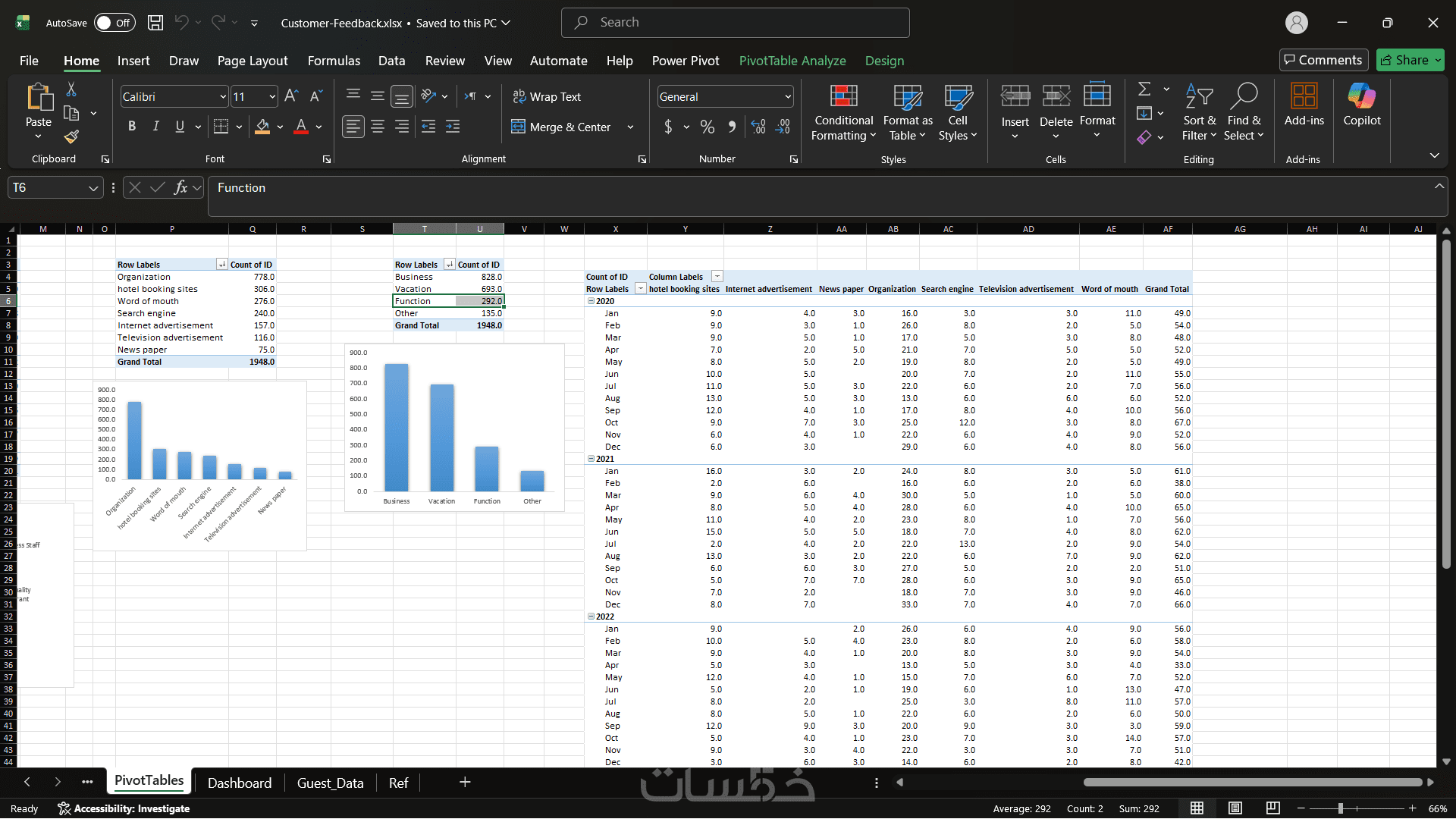Click the Format Painter brush icon
The height and width of the screenshot is (819, 1456).
(71, 136)
